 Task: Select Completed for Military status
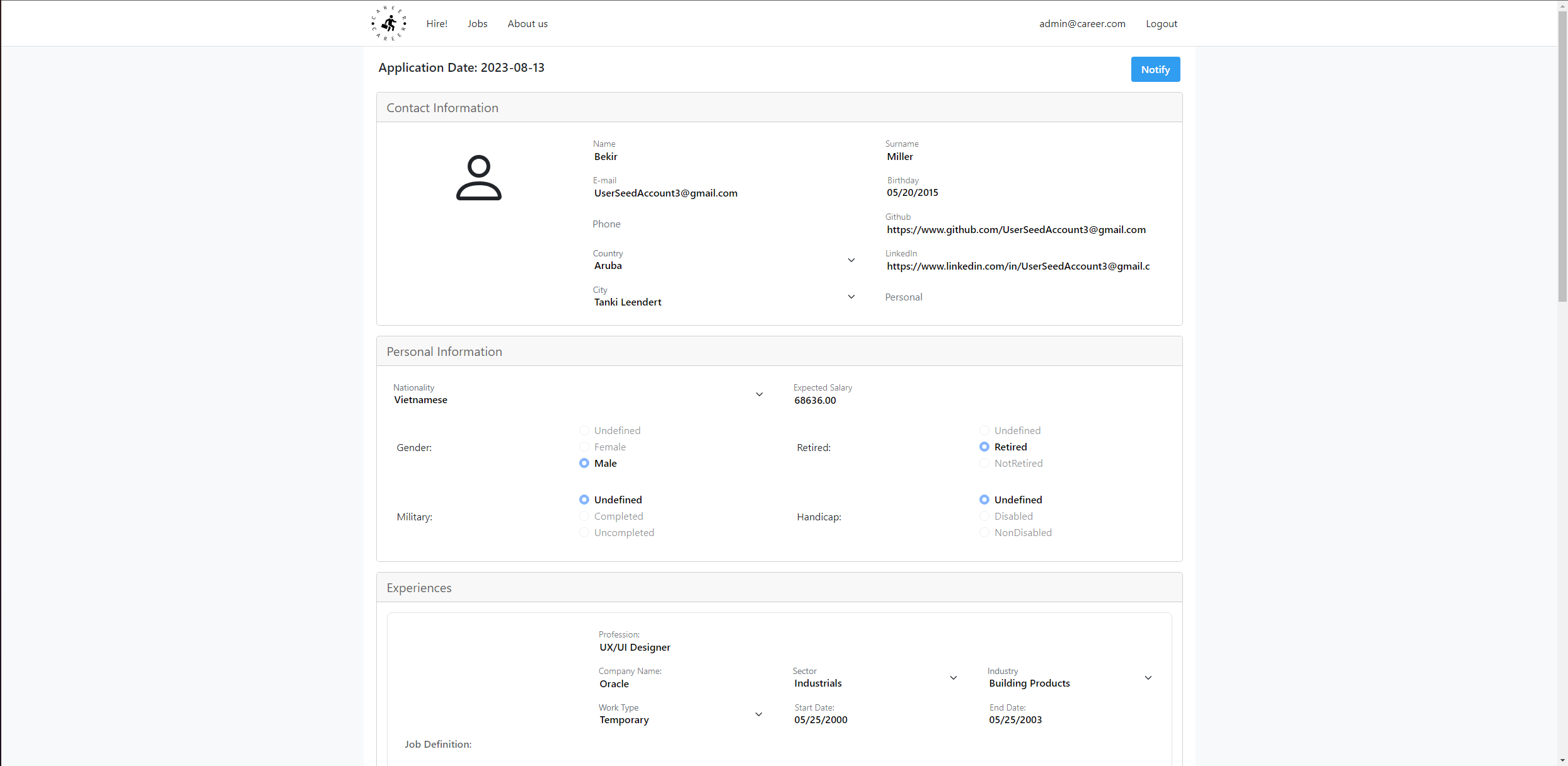coord(584,516)
